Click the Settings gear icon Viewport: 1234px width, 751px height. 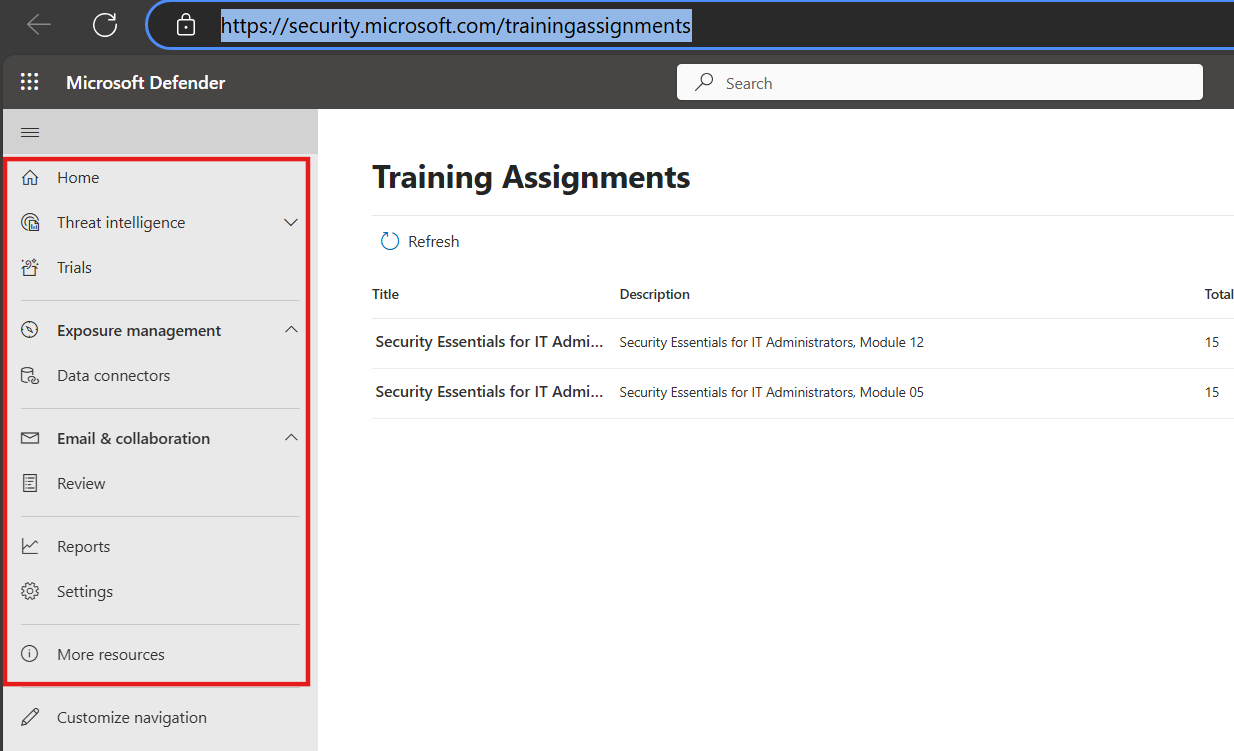click(x=30, y=592)
